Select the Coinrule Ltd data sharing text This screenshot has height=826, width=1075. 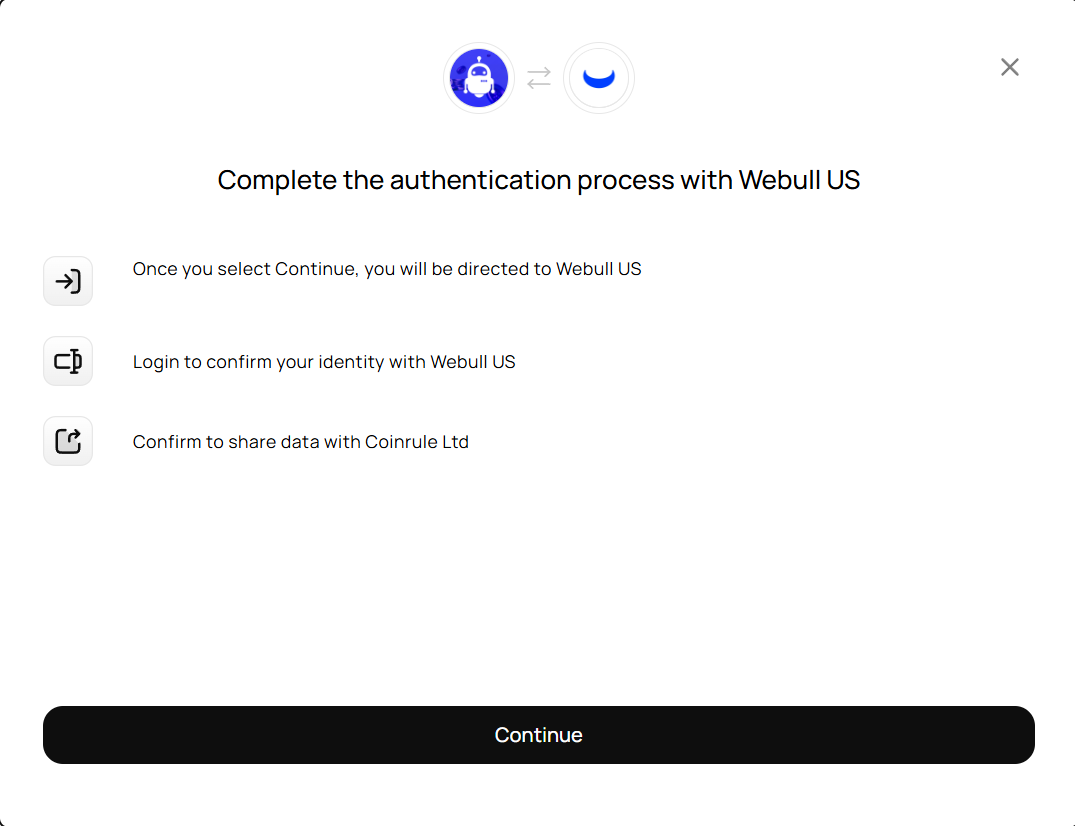click(x=300, y=441)
